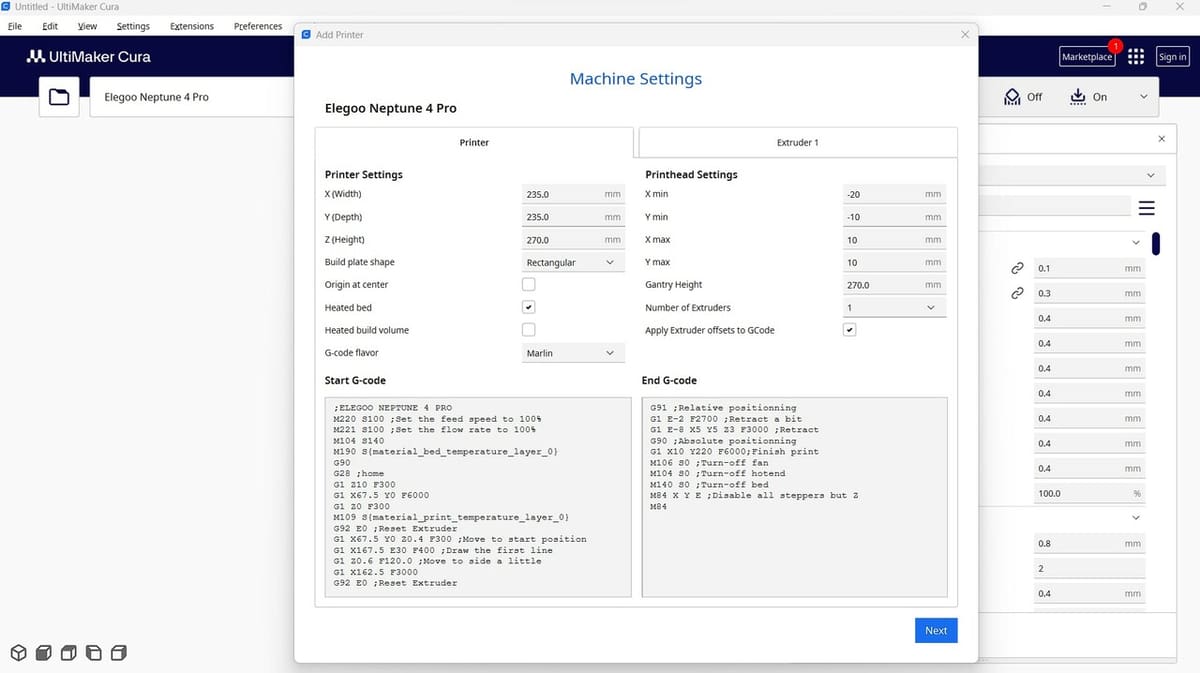Toggle Origin at center checkbox
1200x673 pixels.
[528, 285]
